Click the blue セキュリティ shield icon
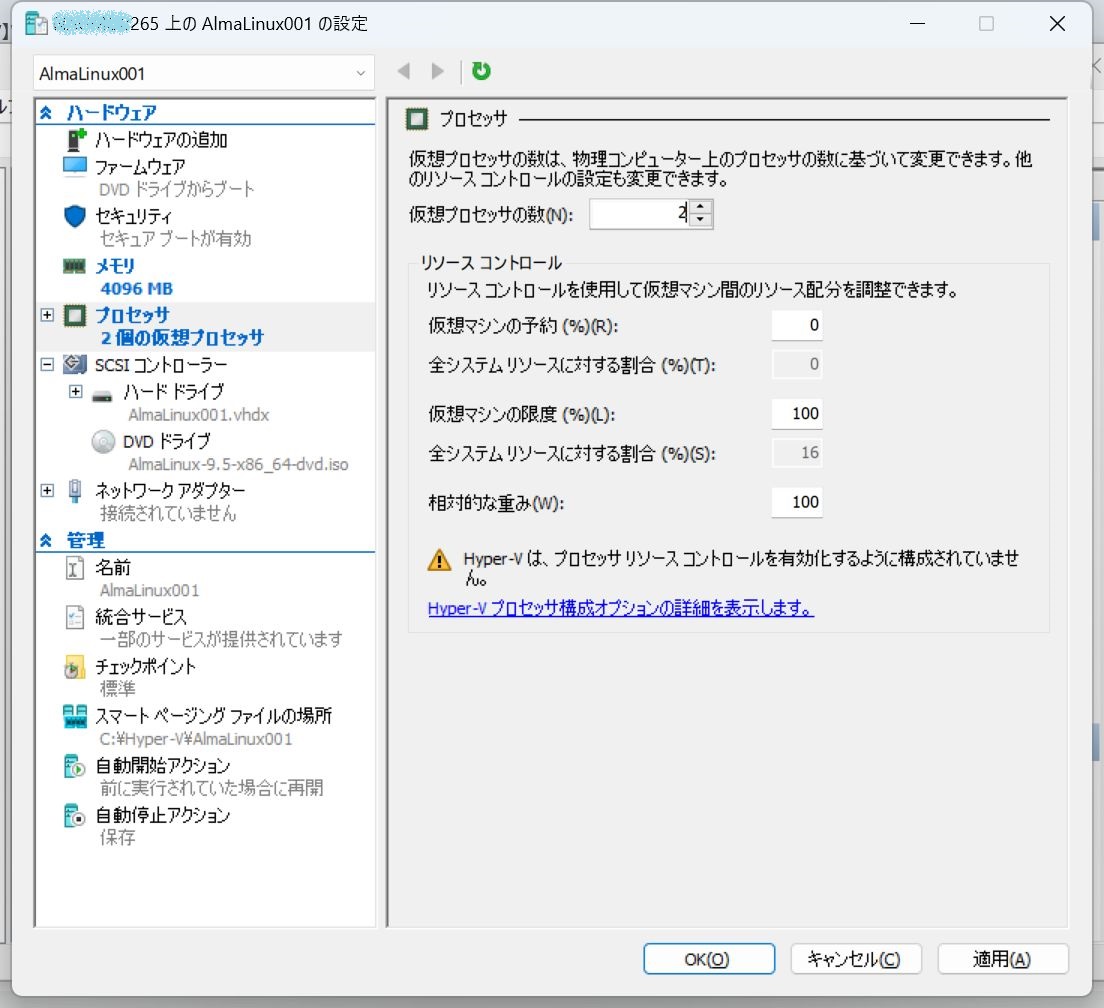Screen dimensions: 1104x1008 pyautogui.click(x=73, y=216)
